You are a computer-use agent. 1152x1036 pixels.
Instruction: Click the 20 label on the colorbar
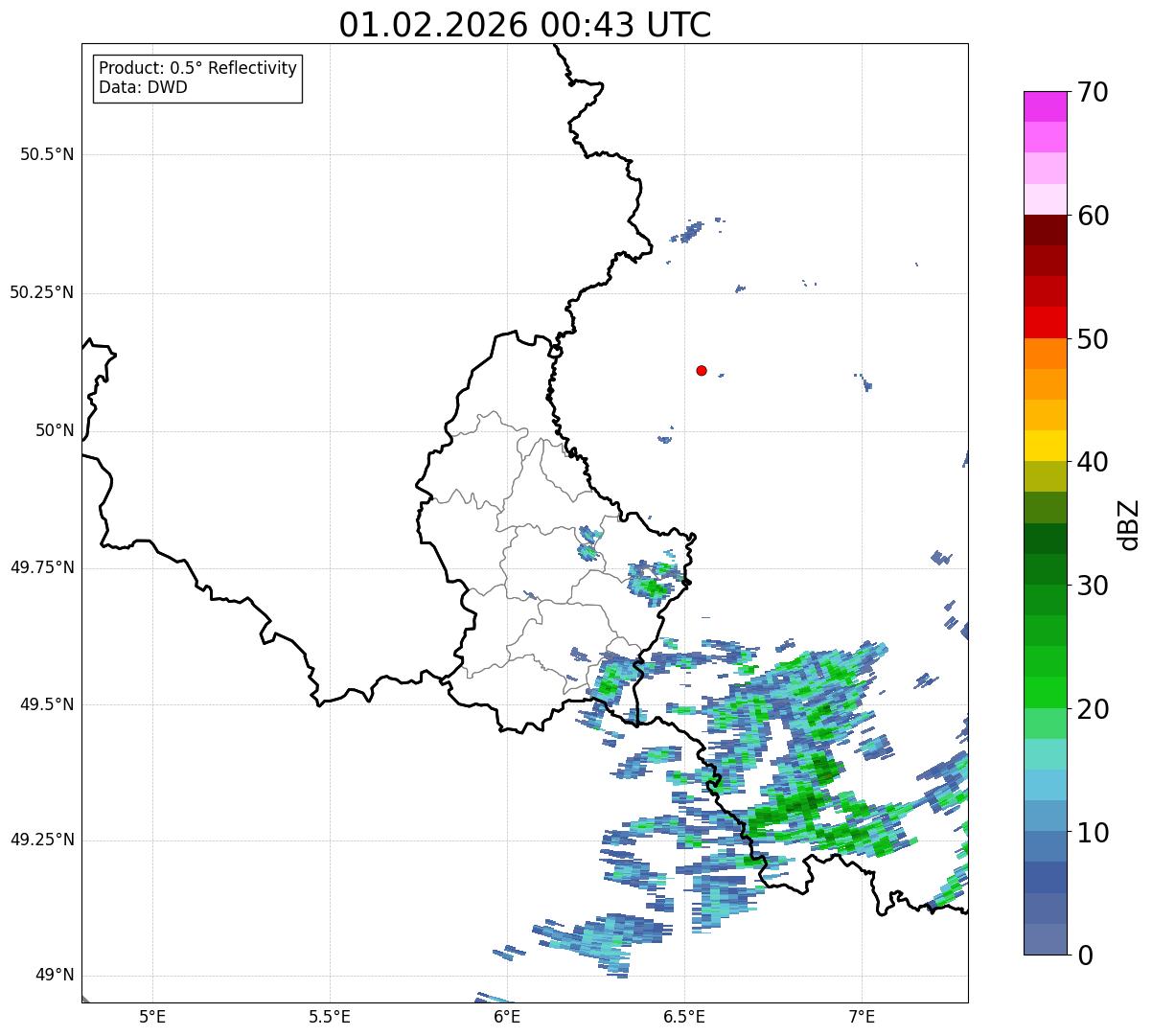pos(1092,709)
